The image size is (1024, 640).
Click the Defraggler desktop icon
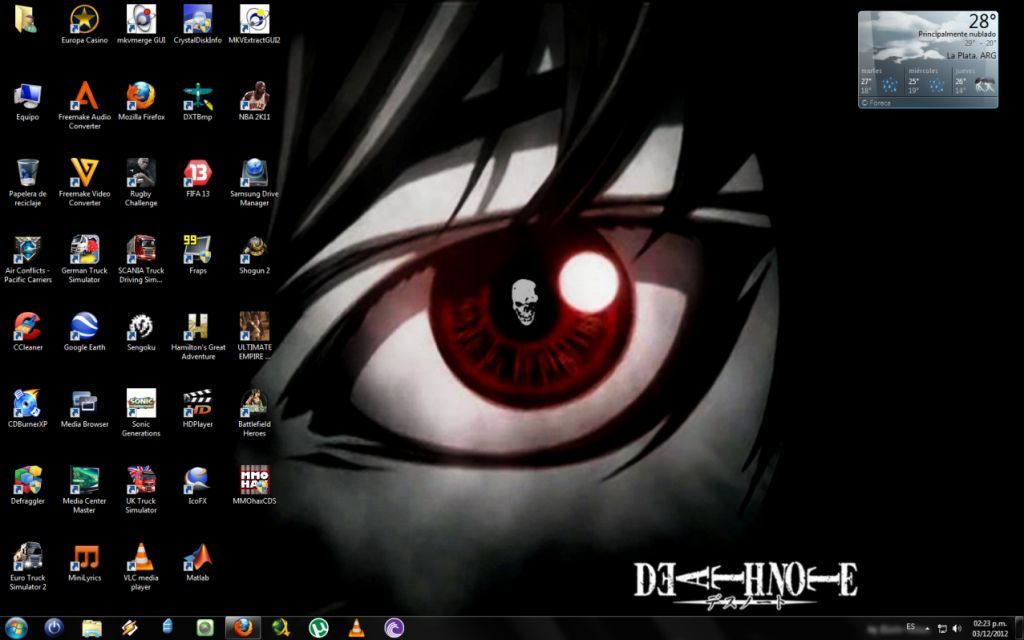click(x=27, y=485)
